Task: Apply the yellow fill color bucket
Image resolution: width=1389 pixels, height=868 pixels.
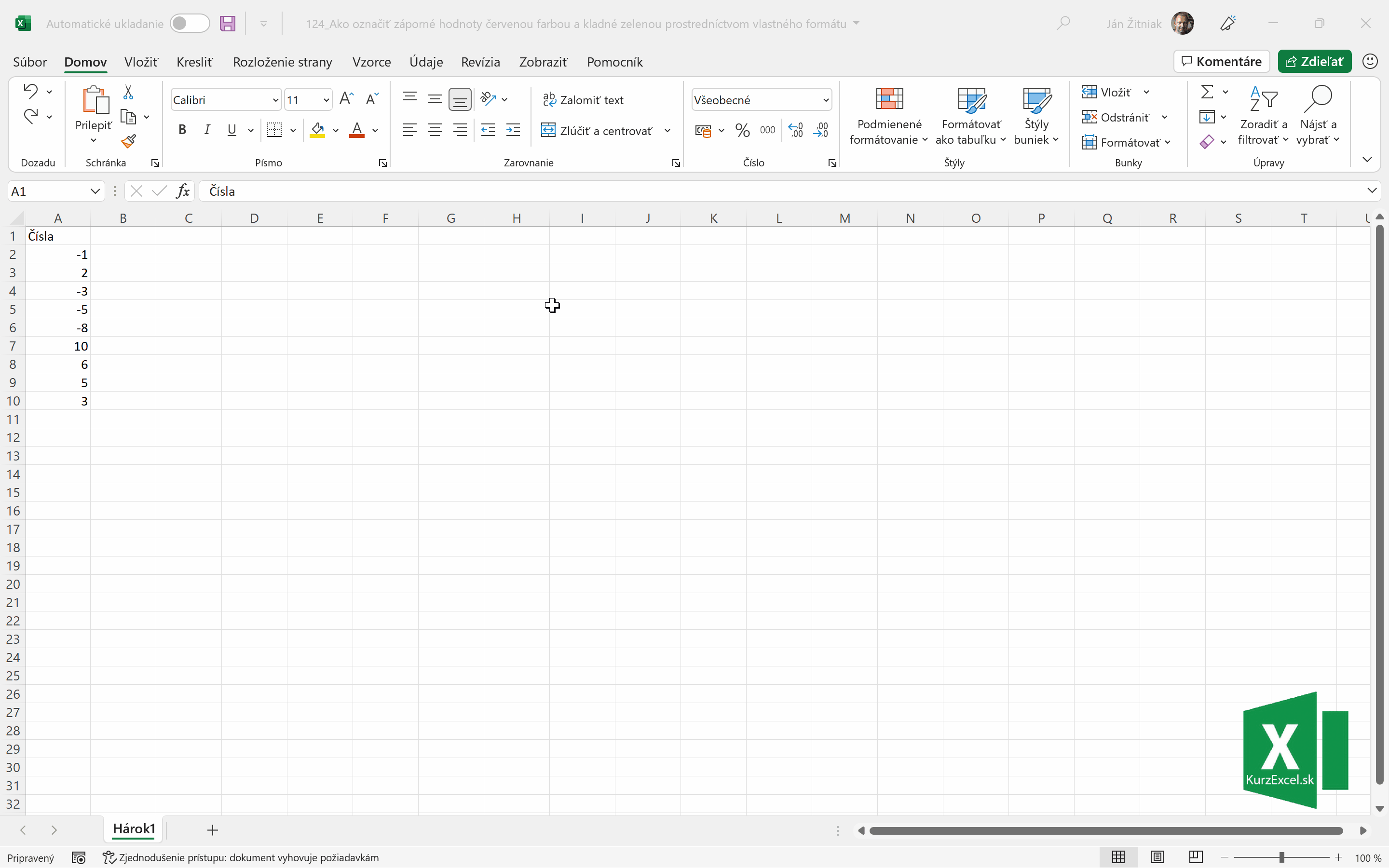Action: [x=317, y=130]
